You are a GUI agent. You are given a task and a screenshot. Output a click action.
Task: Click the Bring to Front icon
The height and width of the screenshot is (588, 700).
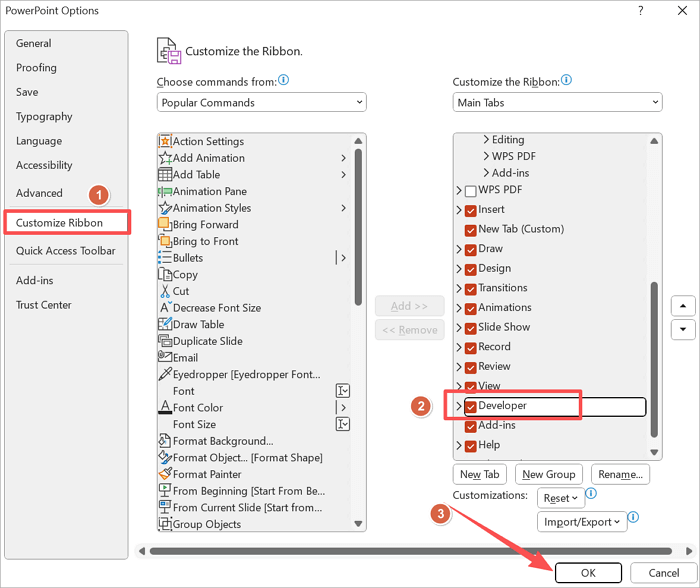coord(165,241)
